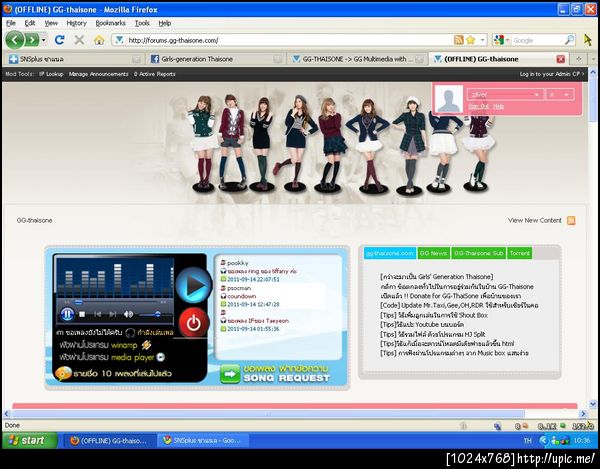Click the winamp icon beside the winamp link
This screenshot has height=469, width=600.
(146, 345)
